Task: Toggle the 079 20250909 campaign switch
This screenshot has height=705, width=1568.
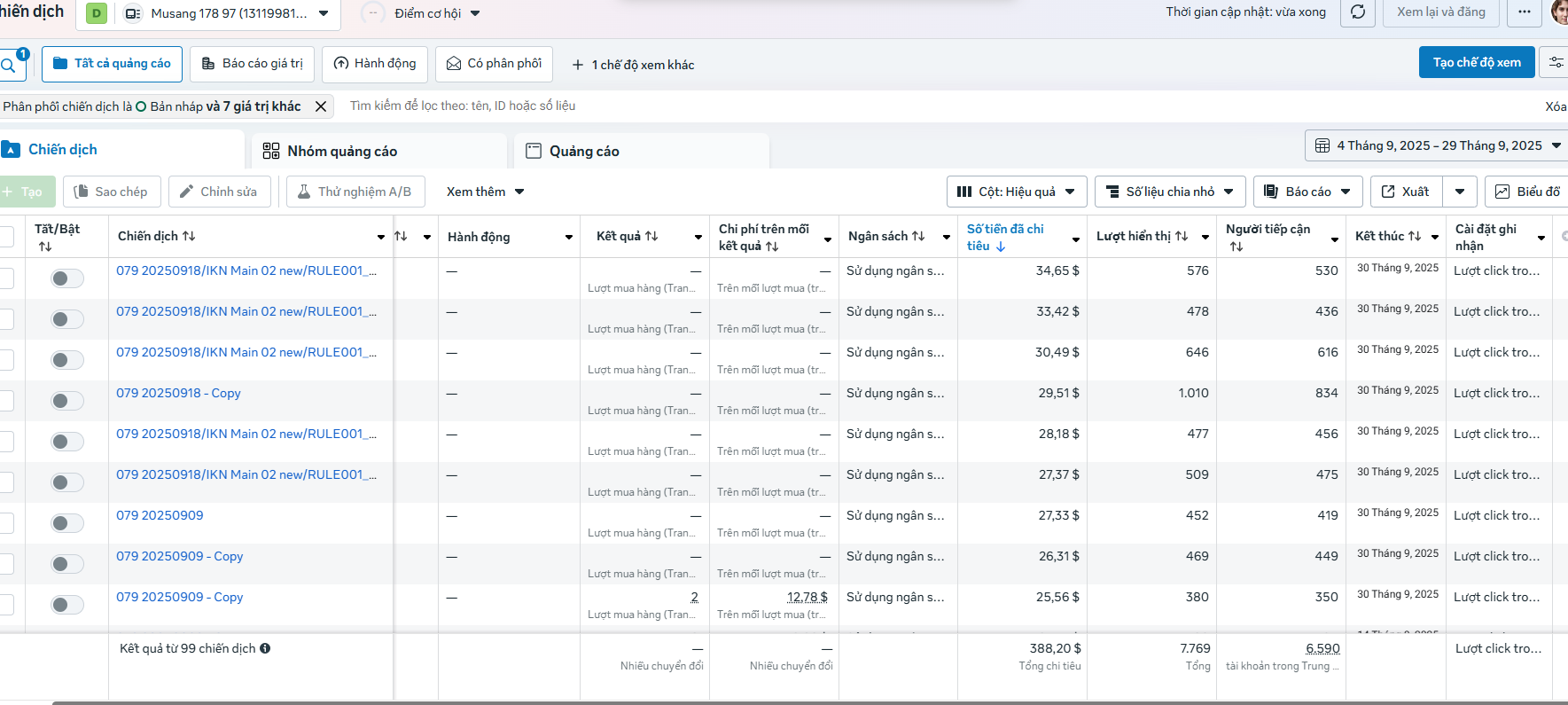Action: [x=66, y=523]
